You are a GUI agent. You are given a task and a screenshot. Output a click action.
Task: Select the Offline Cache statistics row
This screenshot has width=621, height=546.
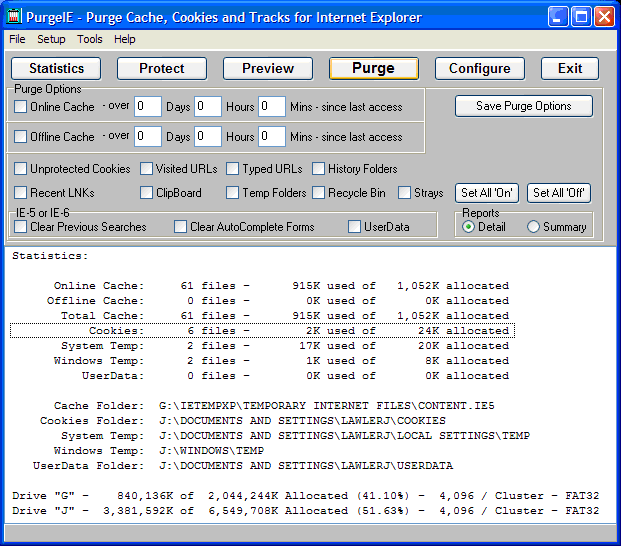[x=278, y=301]
